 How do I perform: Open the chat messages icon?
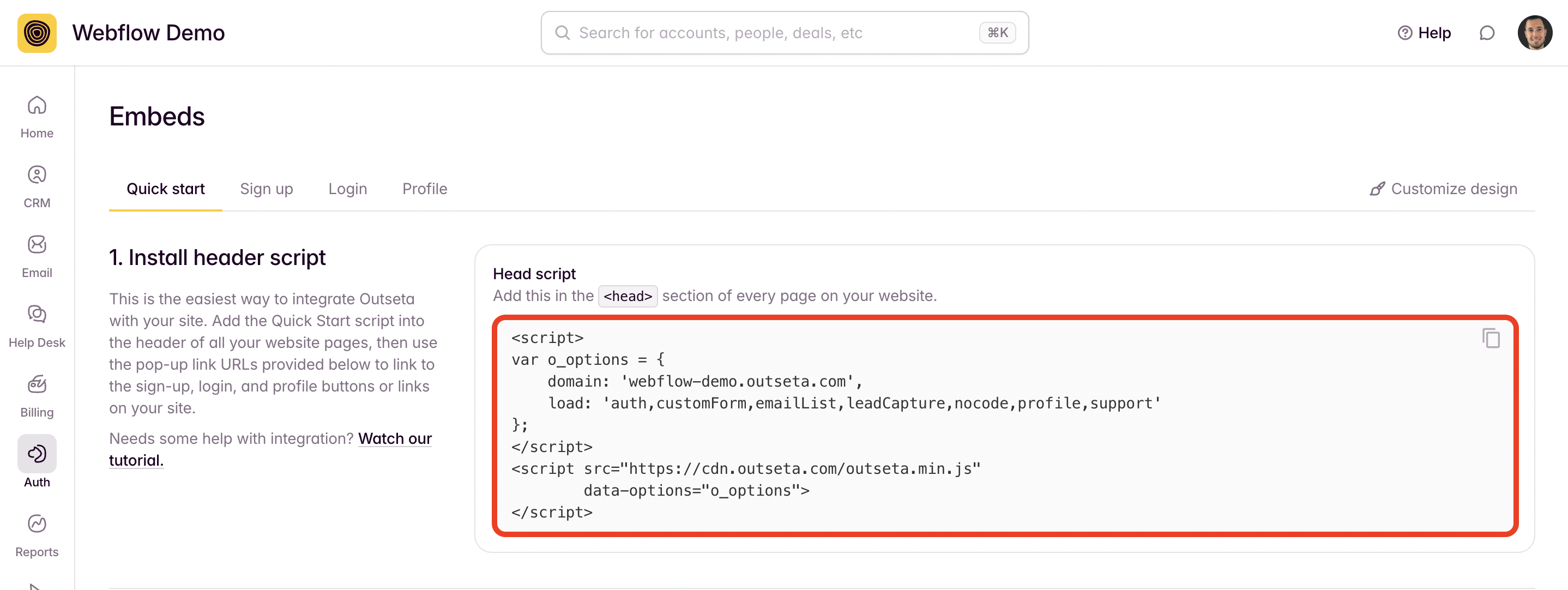click(x=1486, y=33)
